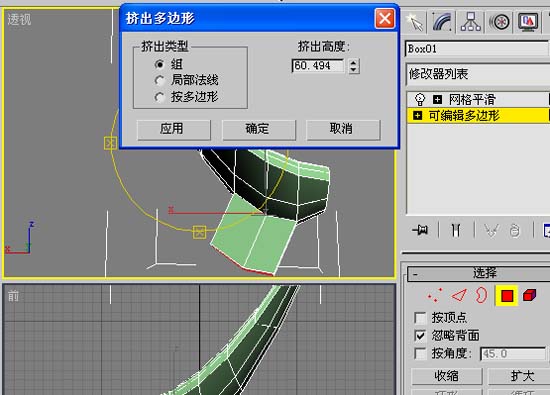Click the Pin Stack icon
Viewport: 550px width, 395px height.
[420, 230]
